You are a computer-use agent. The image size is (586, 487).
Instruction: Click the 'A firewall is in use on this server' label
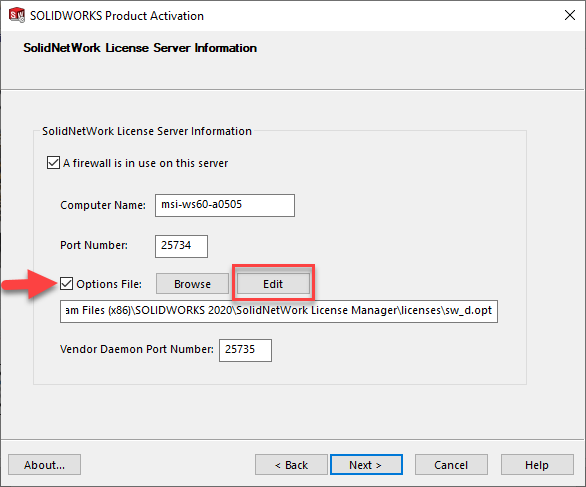145,163
